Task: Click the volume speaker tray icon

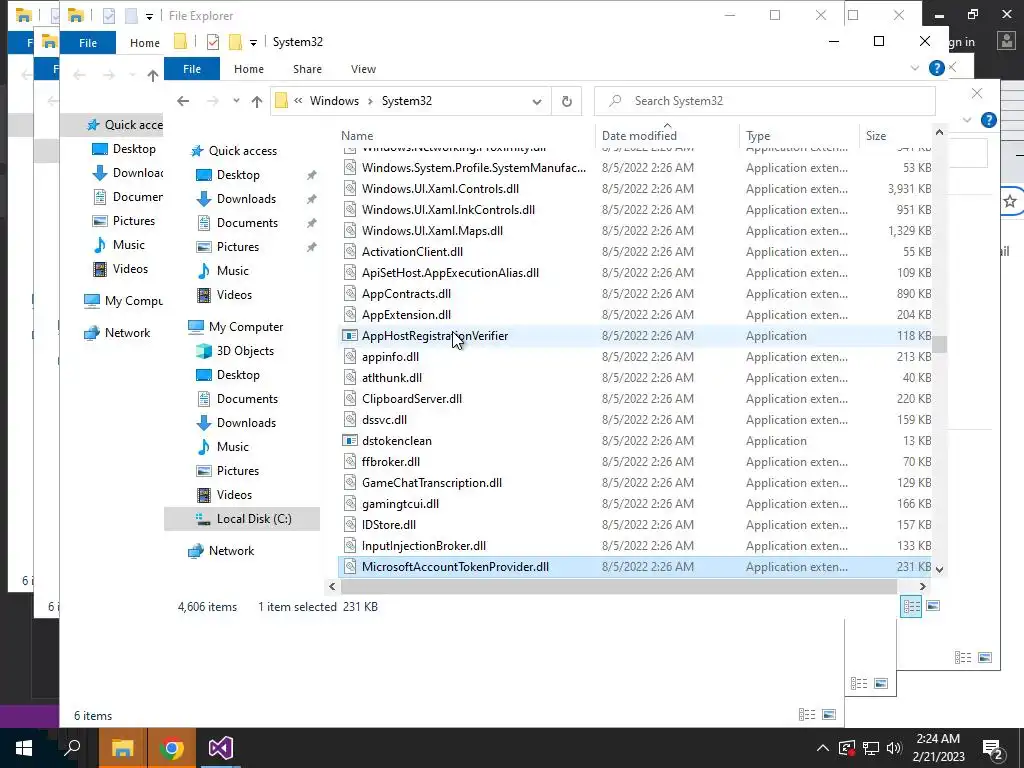Action: click(894, 748)
